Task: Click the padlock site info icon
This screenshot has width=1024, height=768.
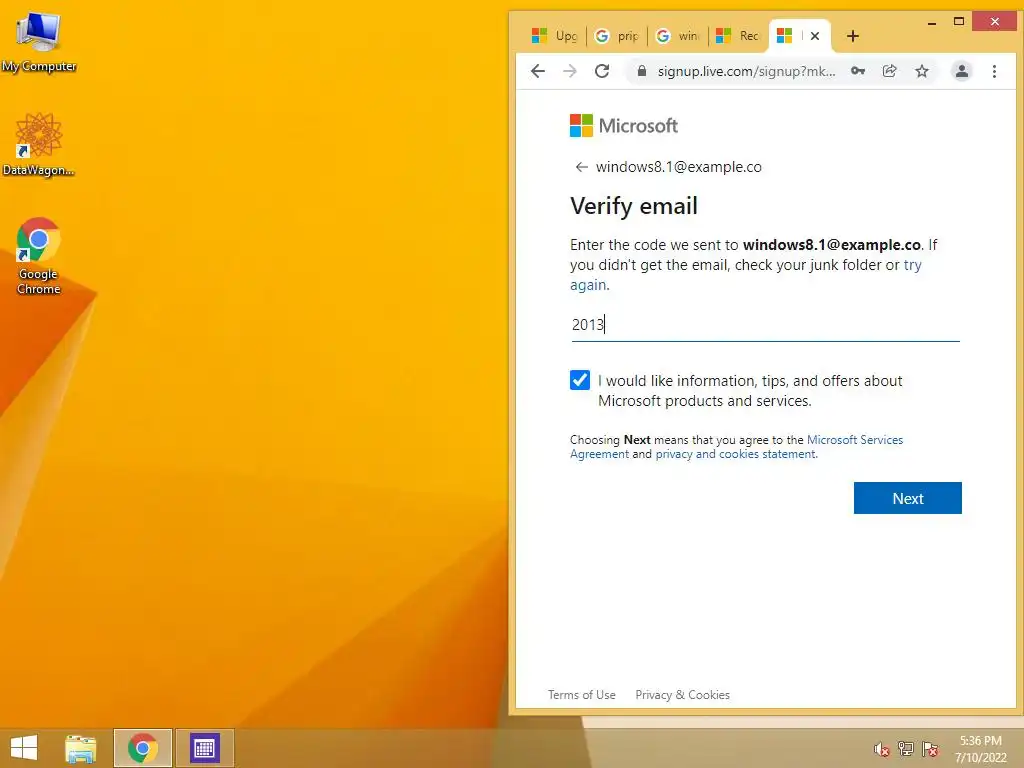Action: [642, 71]
